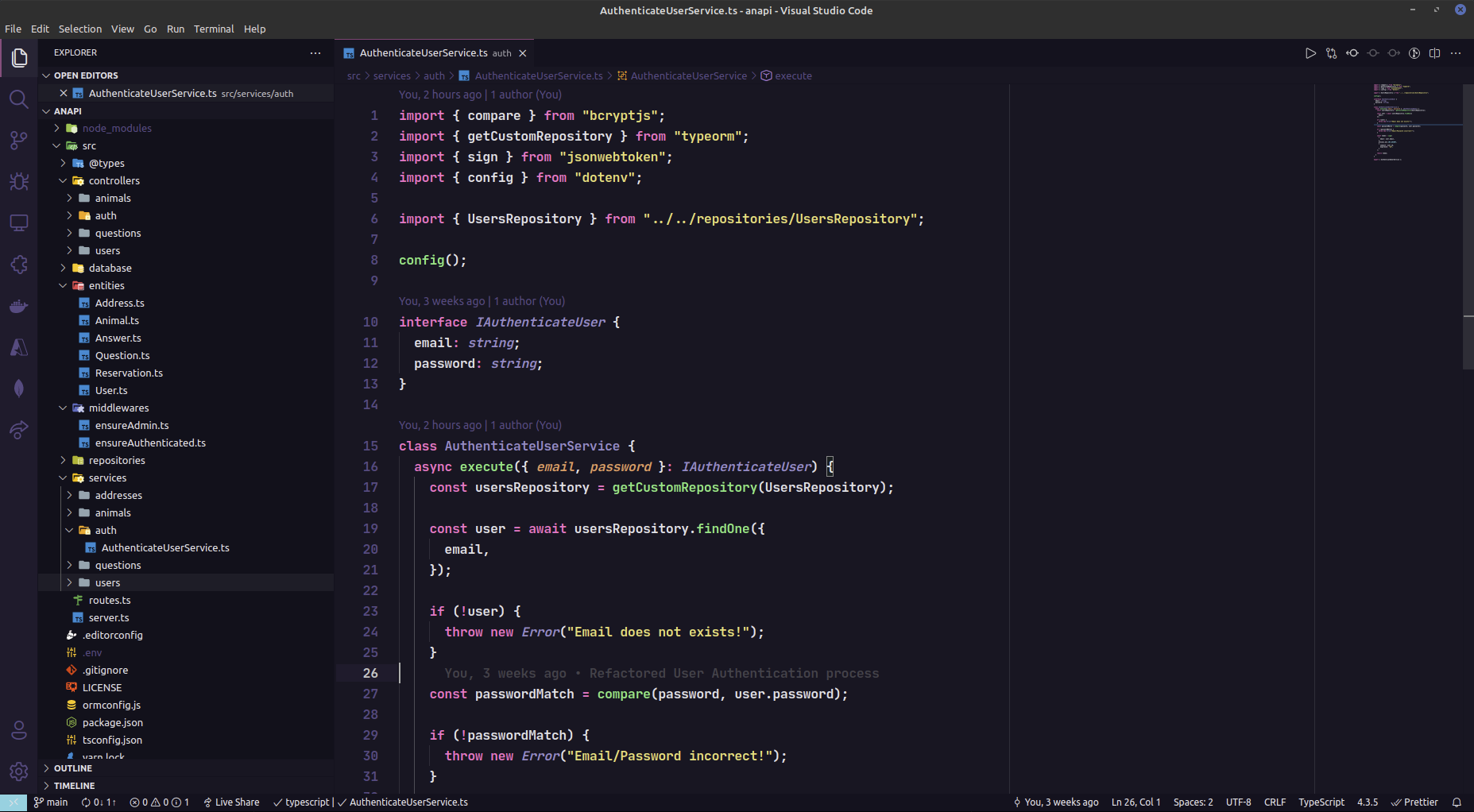
Task: Open the Source Control view icon
Action: (19, 141)
